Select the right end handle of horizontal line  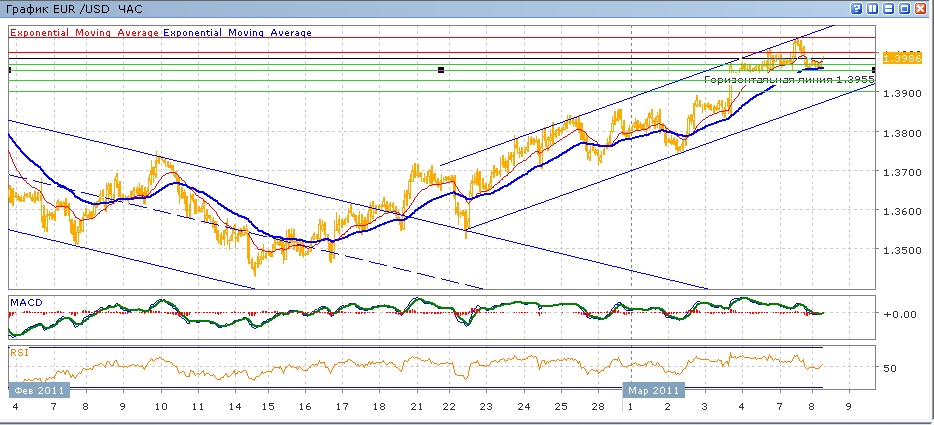point(875,69)
